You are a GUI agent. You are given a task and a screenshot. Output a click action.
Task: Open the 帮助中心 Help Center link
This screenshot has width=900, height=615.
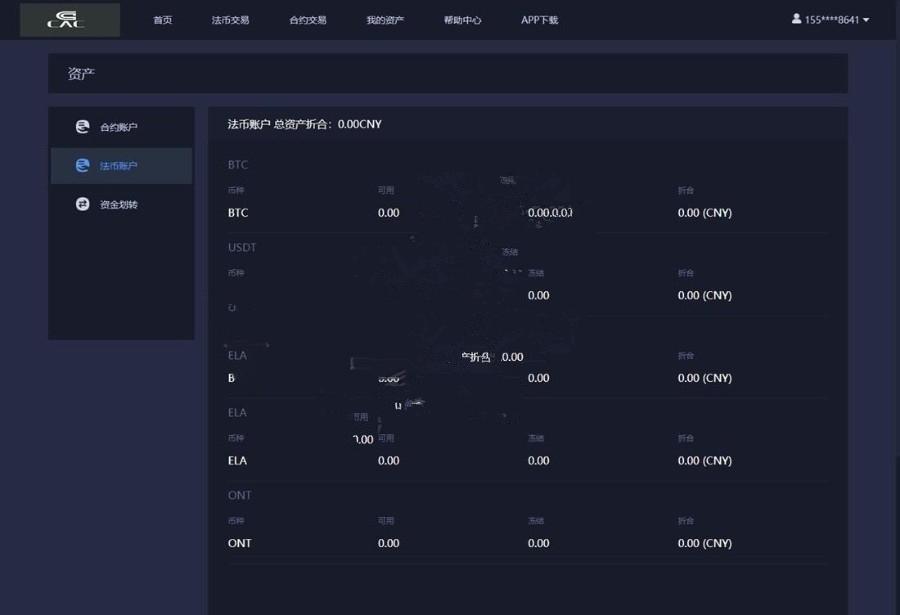pyautogui.click(x=462, y=19)
